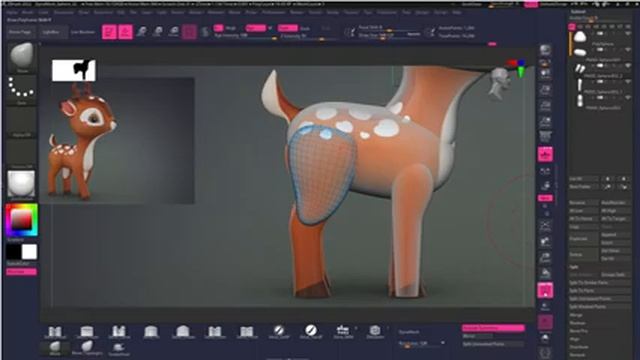The image size is (640, 360).
Task: Expand the Remesh section
Action: 577,355
